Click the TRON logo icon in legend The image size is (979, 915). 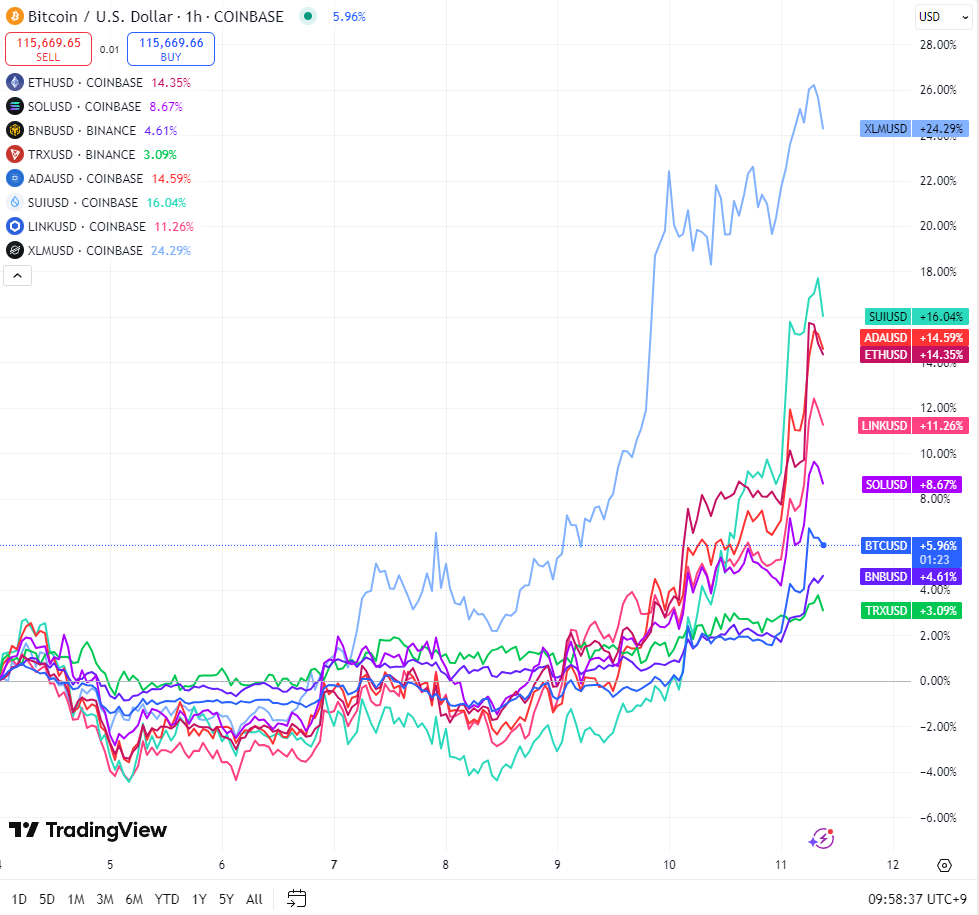(x=14, y=154)
